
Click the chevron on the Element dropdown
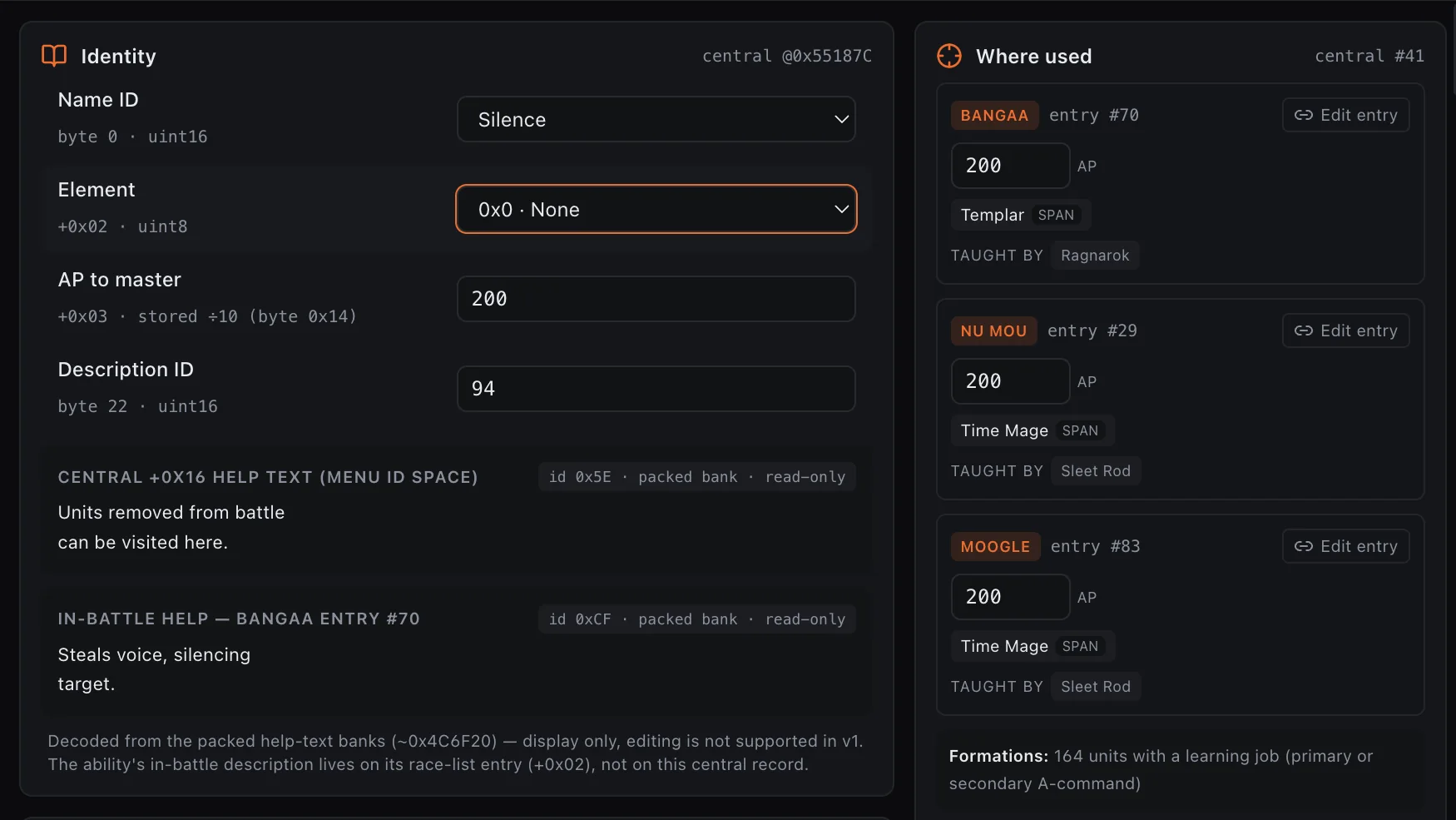click(841, 209)
